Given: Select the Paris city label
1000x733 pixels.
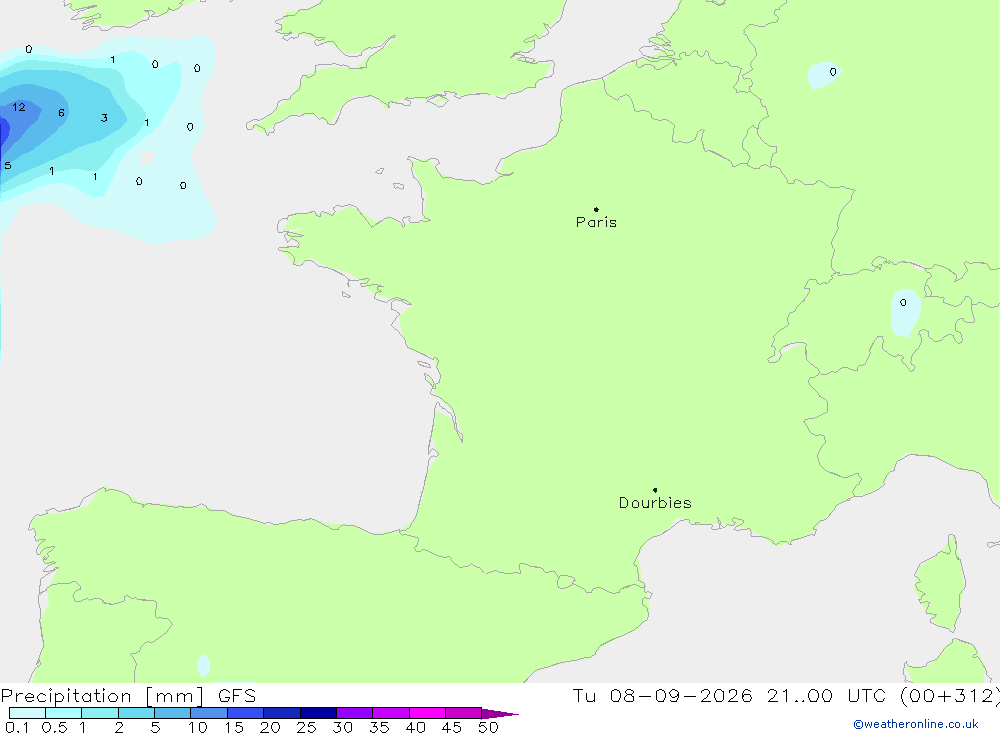Looking at the screenshot, I should pos(596,222).
